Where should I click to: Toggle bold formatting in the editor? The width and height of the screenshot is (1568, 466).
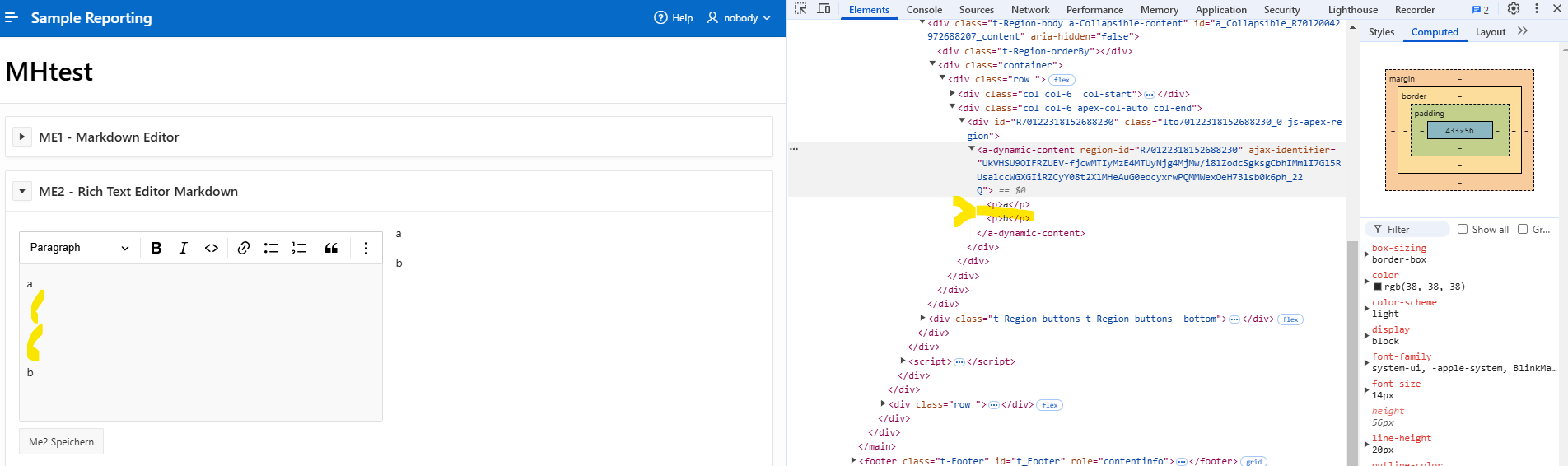(x=156, y=248)
